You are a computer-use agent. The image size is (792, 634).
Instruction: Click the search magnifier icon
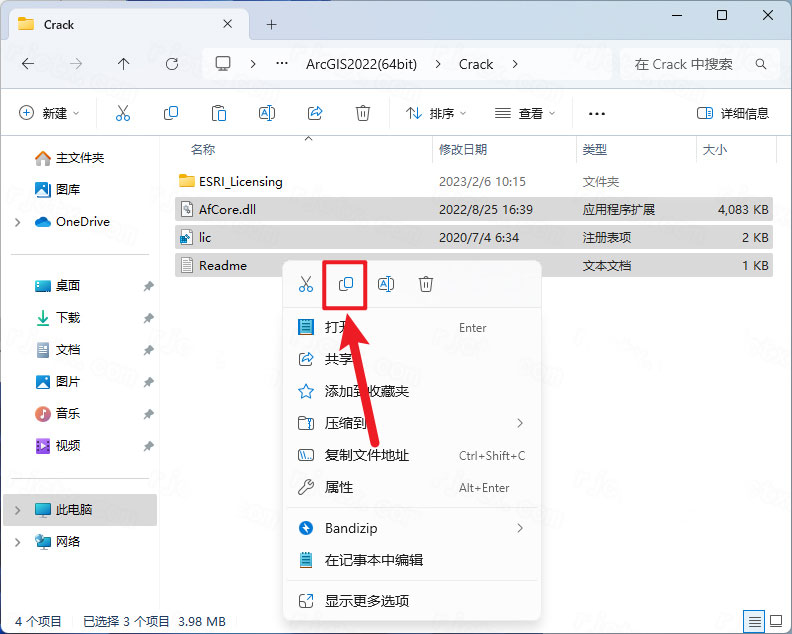[761, 64]
